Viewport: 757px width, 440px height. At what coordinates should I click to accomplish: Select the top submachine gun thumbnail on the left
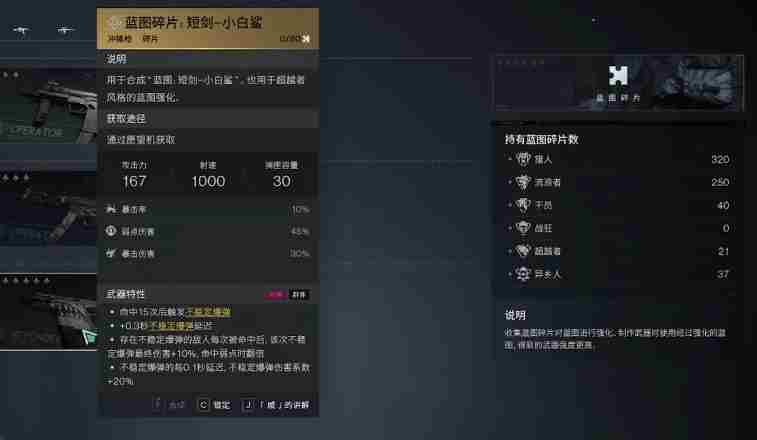tap(48, 106)
